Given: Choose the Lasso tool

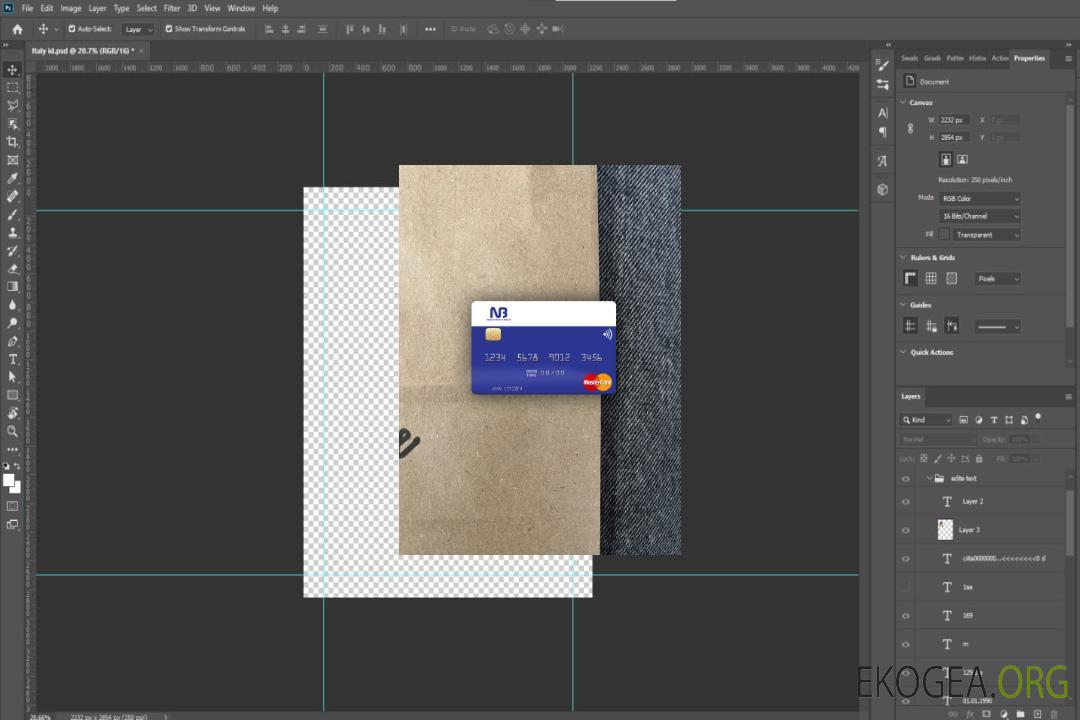Looking at the screenshot, I should 12,105.
